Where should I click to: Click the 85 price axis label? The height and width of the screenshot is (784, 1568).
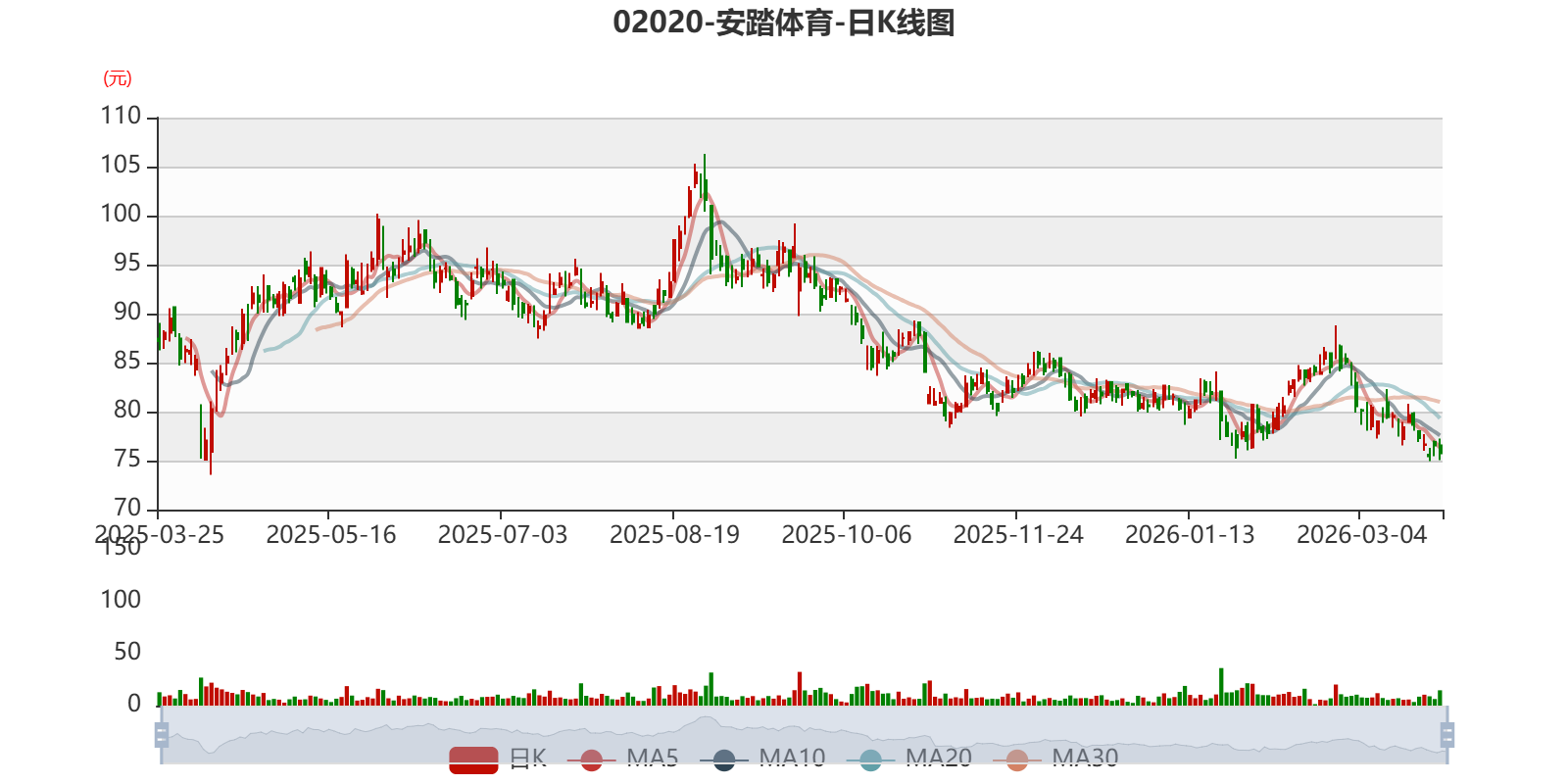[x=127, y=361]
